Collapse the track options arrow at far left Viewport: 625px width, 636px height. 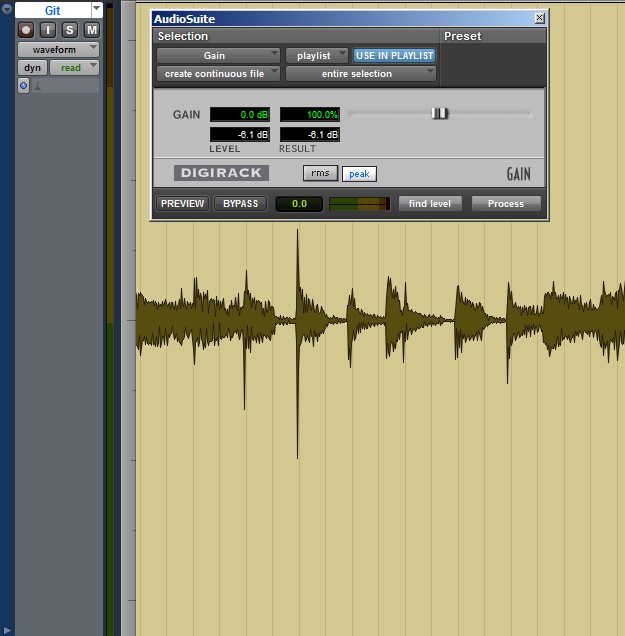(x=7, y=10)
